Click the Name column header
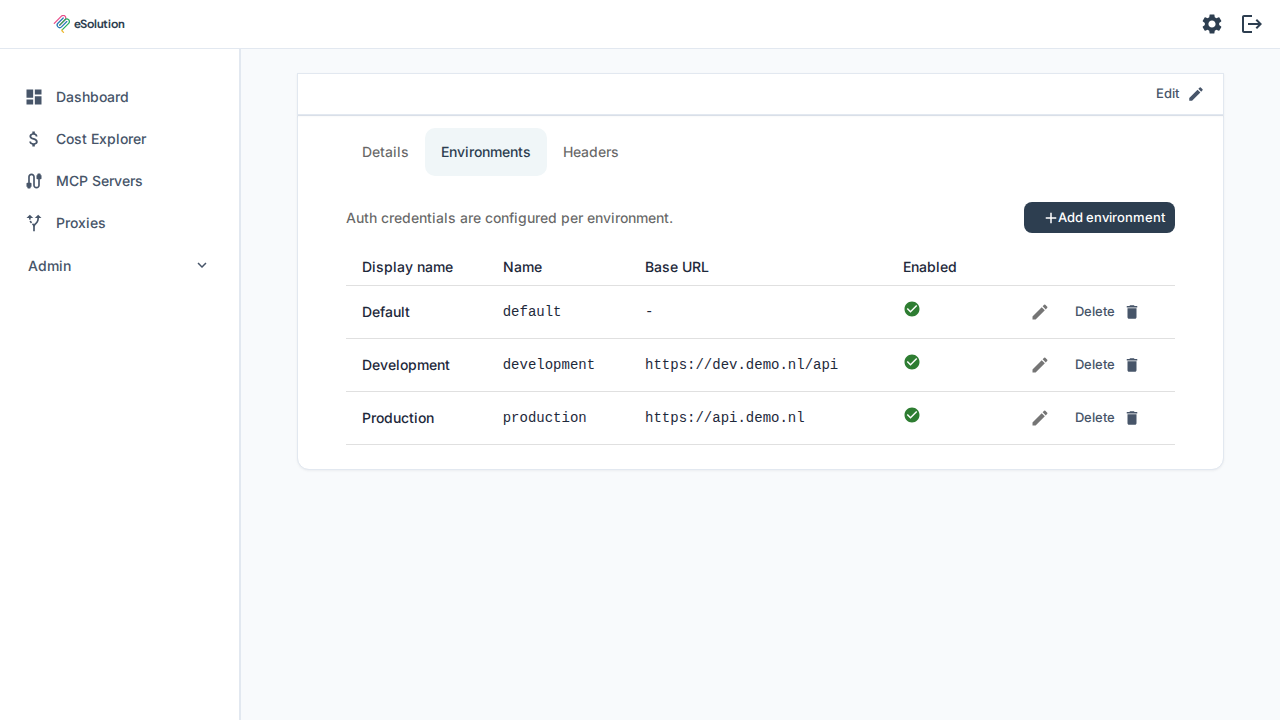The height and width of the screenshot is (720, 1280). 522,267
